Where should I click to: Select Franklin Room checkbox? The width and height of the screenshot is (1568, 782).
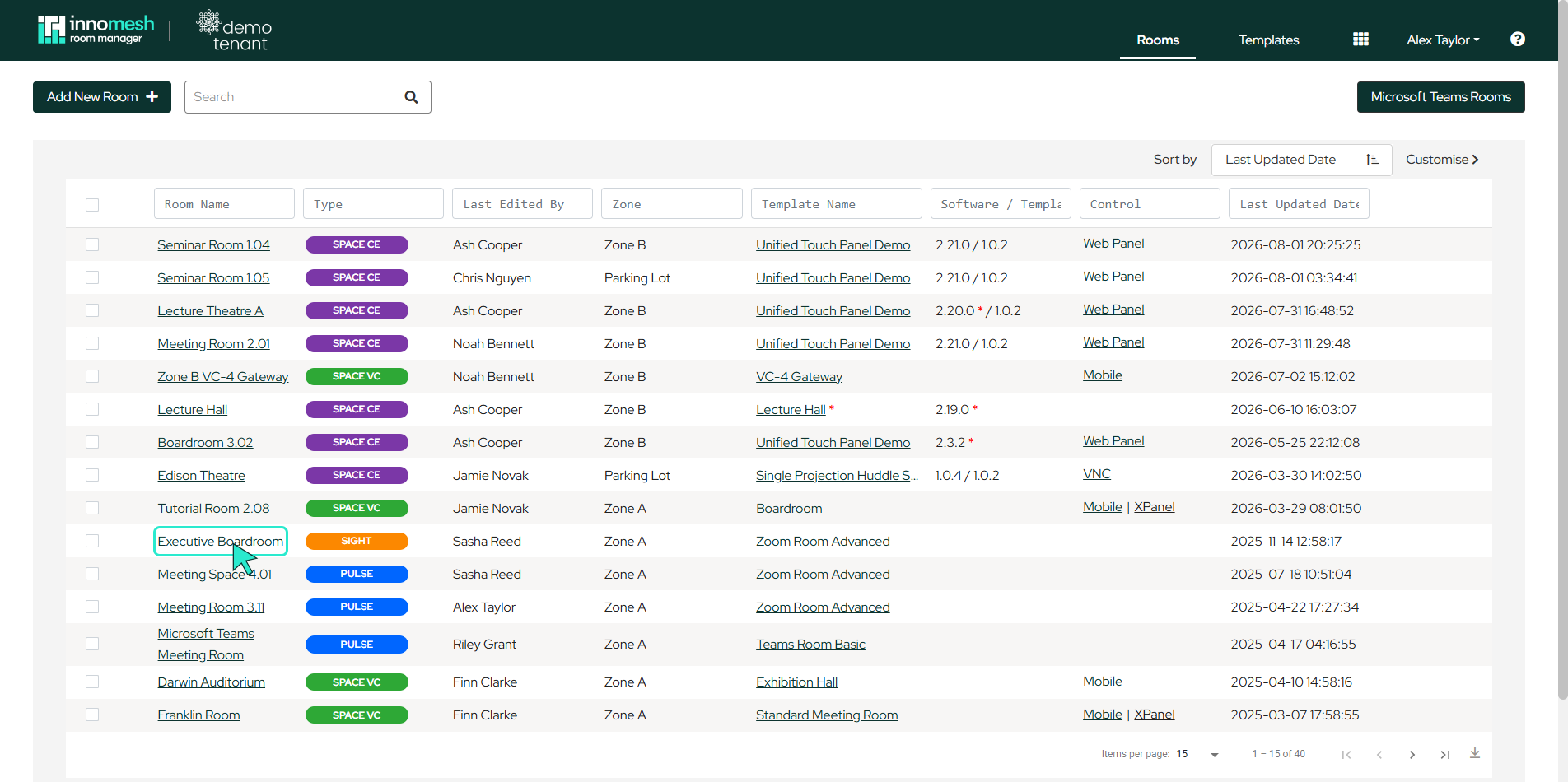(92, 715)
